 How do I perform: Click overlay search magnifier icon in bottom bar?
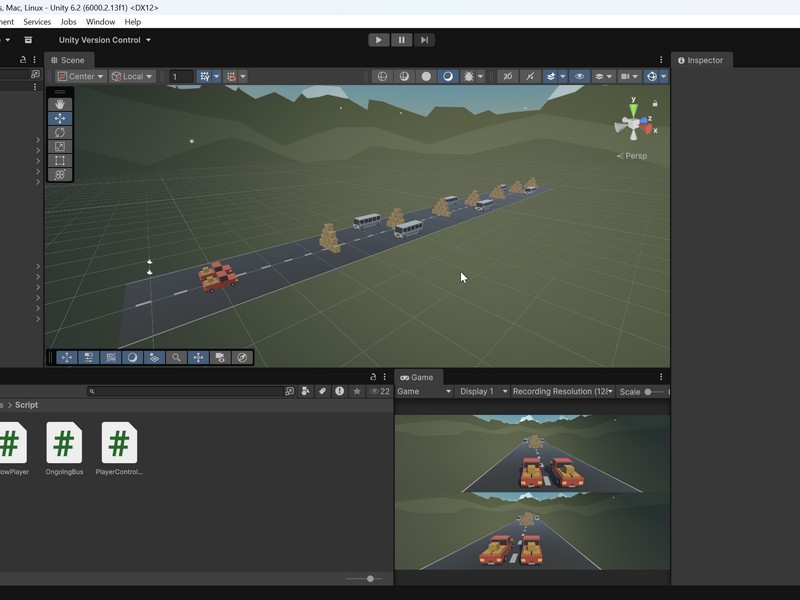(177, 358)
